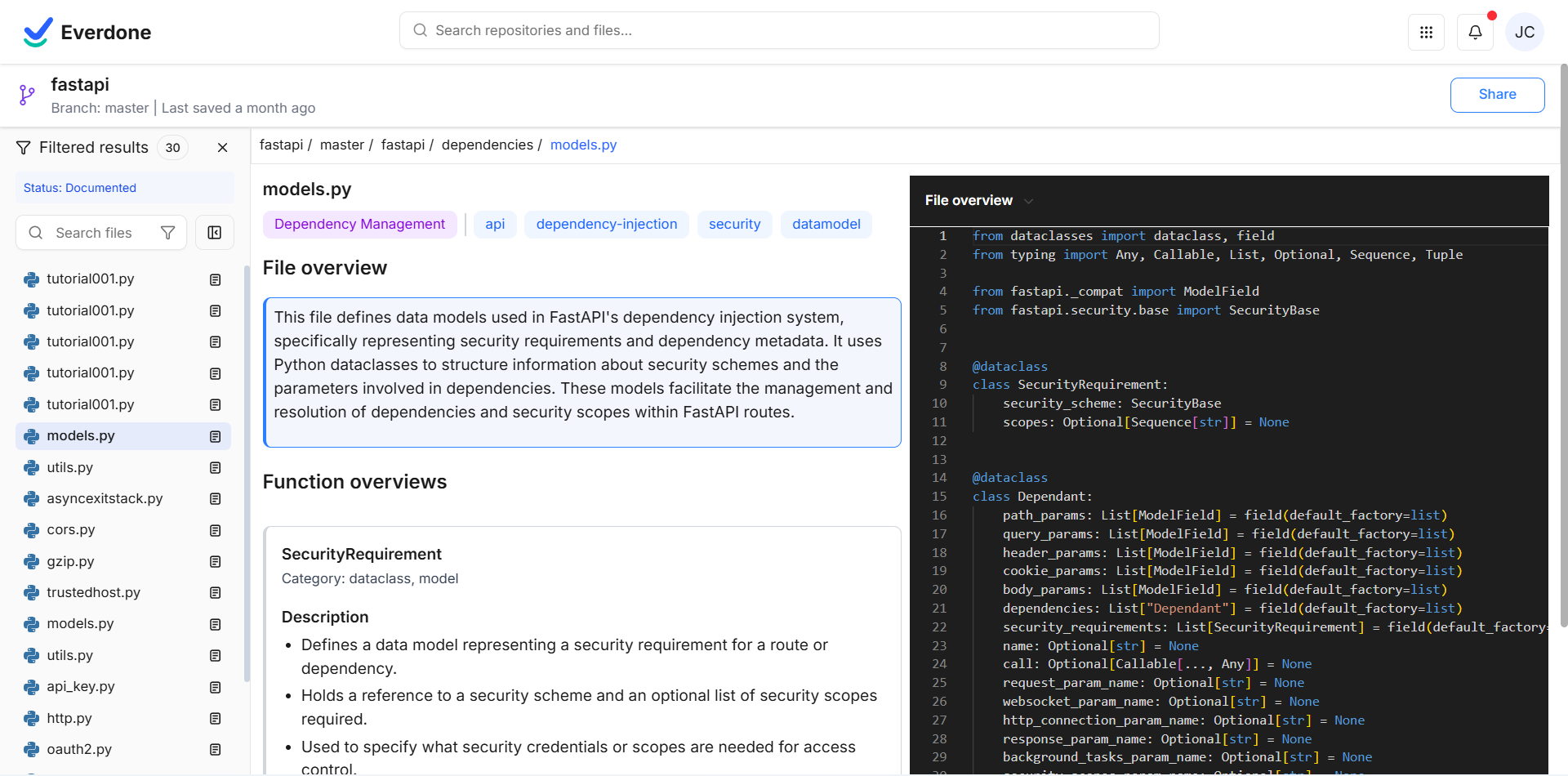
Task: Click the notifications bell icon
Action: (1475, 33)
